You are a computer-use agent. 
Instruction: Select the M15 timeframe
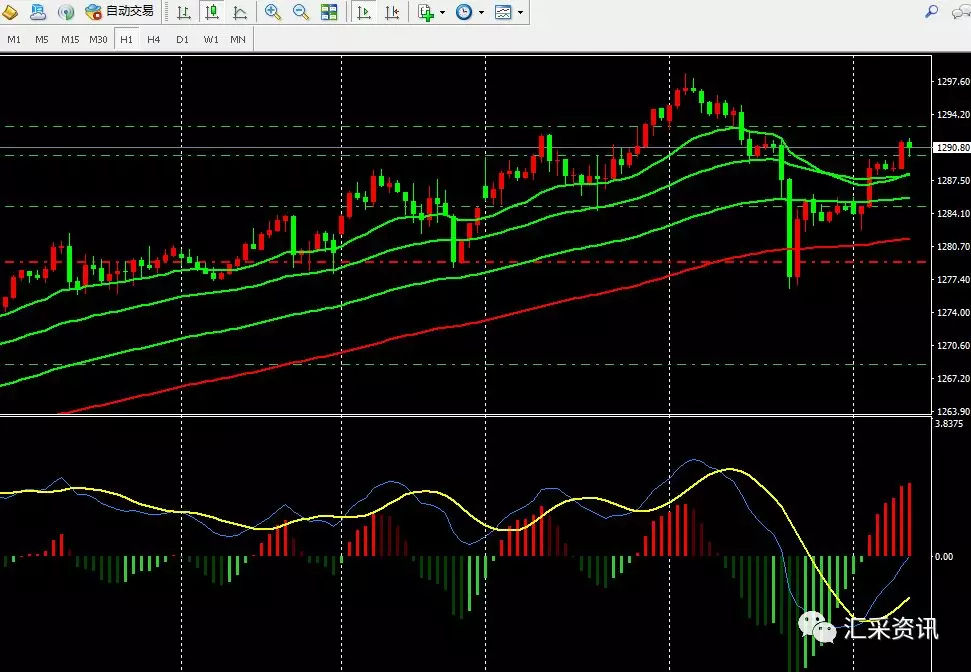[x=70, y=39]
